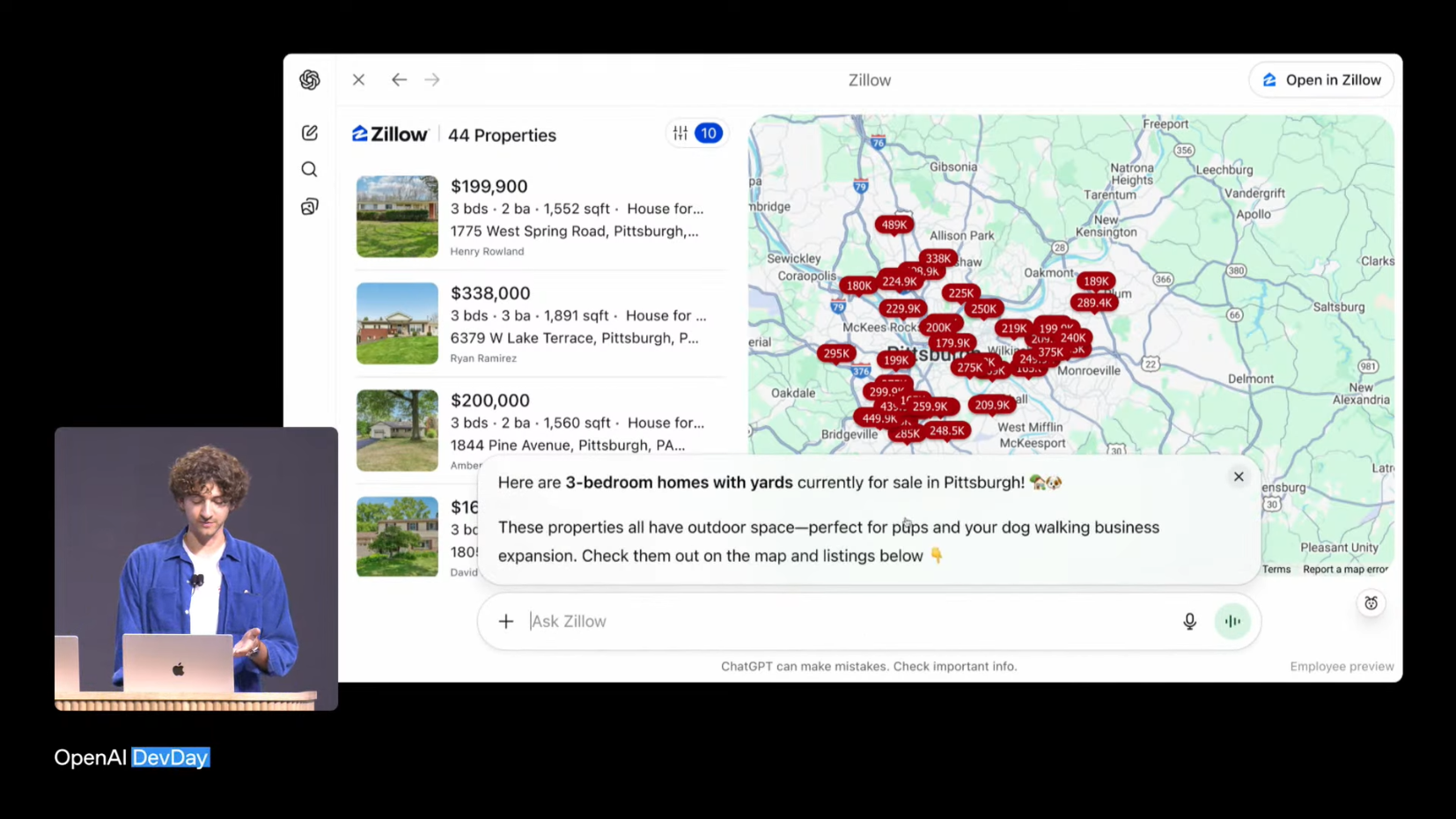Select the 489K map price marker
The width and height of the screenshot is (1456, 819).
pos(893,225)
